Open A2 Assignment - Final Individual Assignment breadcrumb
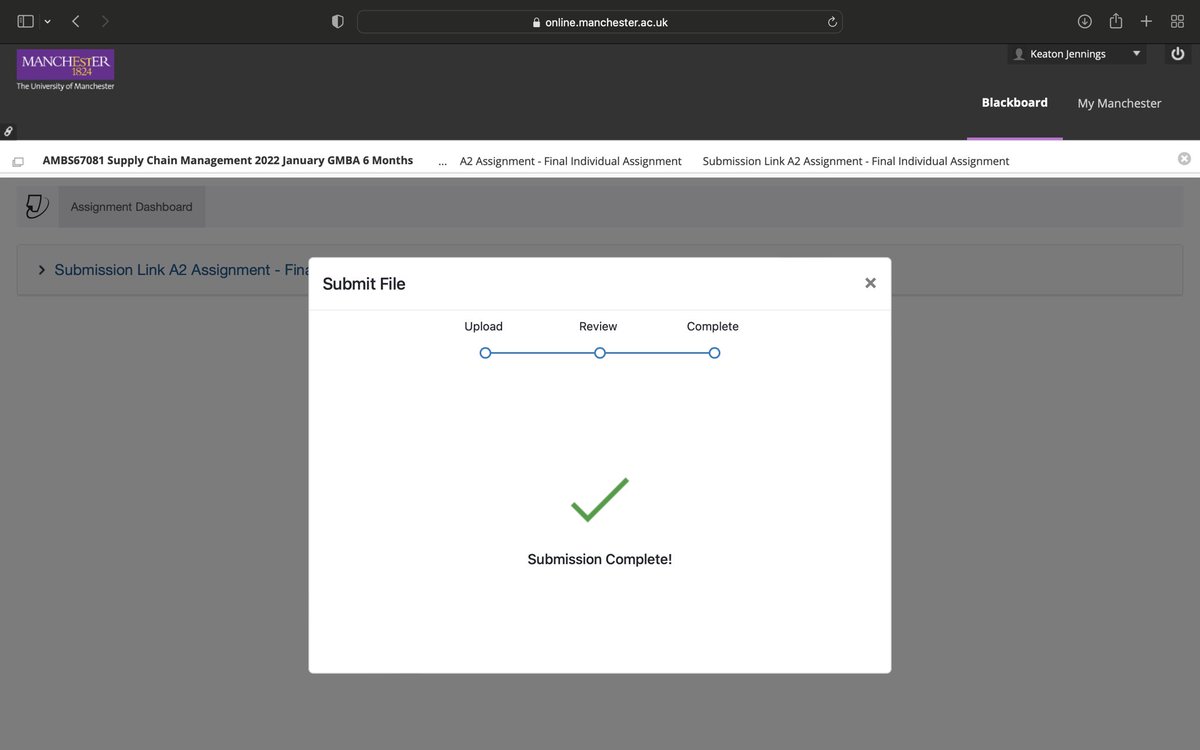The width and height of the screenshot is (1200, 750). click(x=570, y=161)
